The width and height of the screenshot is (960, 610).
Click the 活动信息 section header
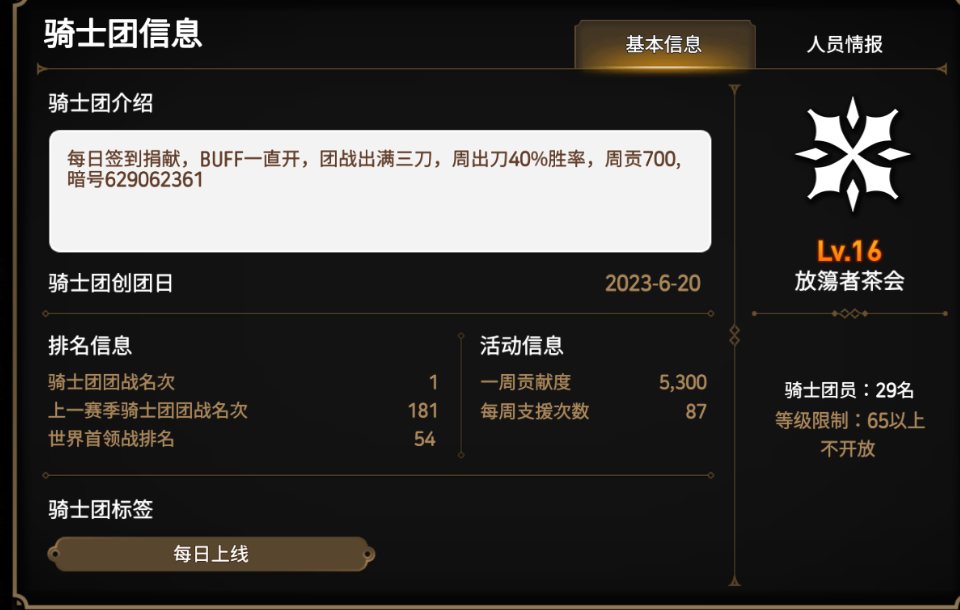(x=522, y=346)
